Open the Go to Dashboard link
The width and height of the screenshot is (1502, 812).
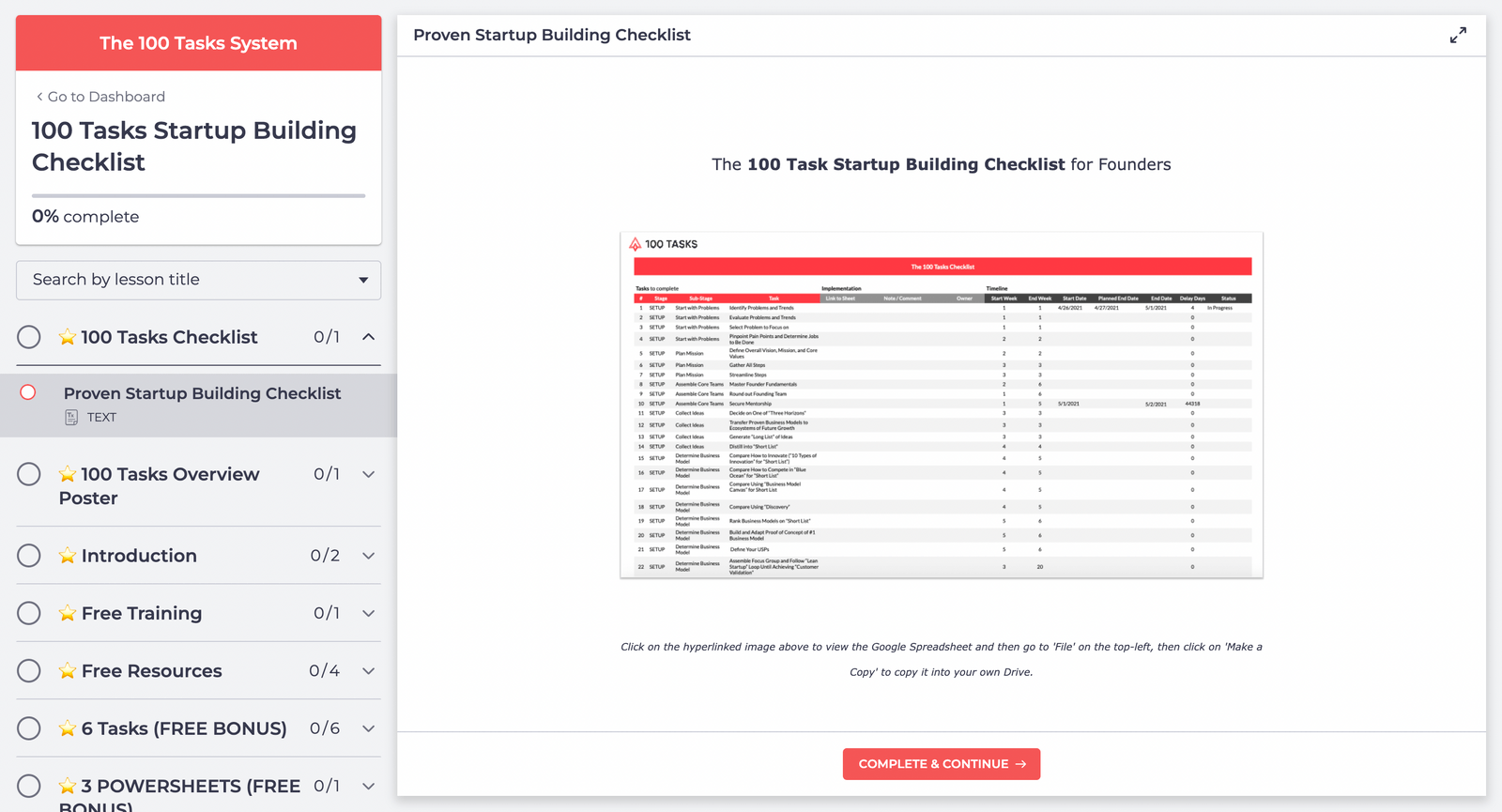(x=105, y=96)
